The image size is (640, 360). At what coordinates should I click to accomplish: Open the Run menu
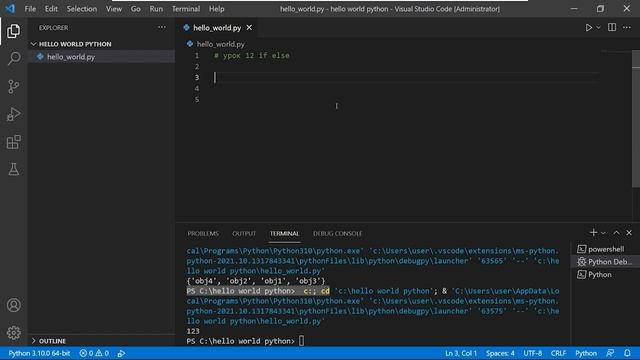(156, 9)
